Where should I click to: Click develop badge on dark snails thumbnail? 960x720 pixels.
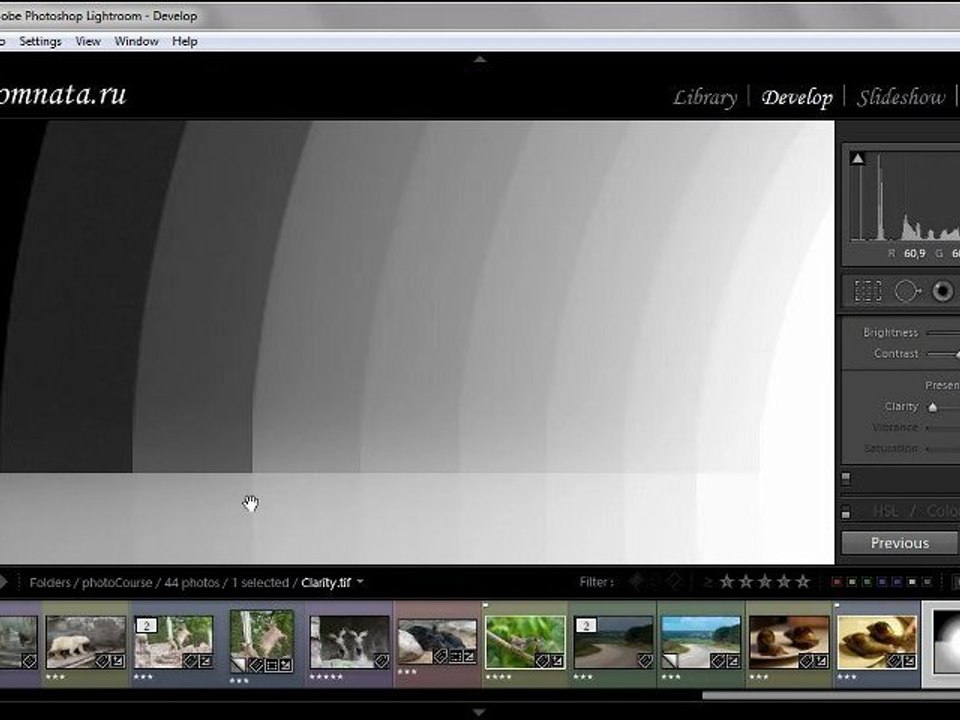pyautogui.click(x=821, y=661)
